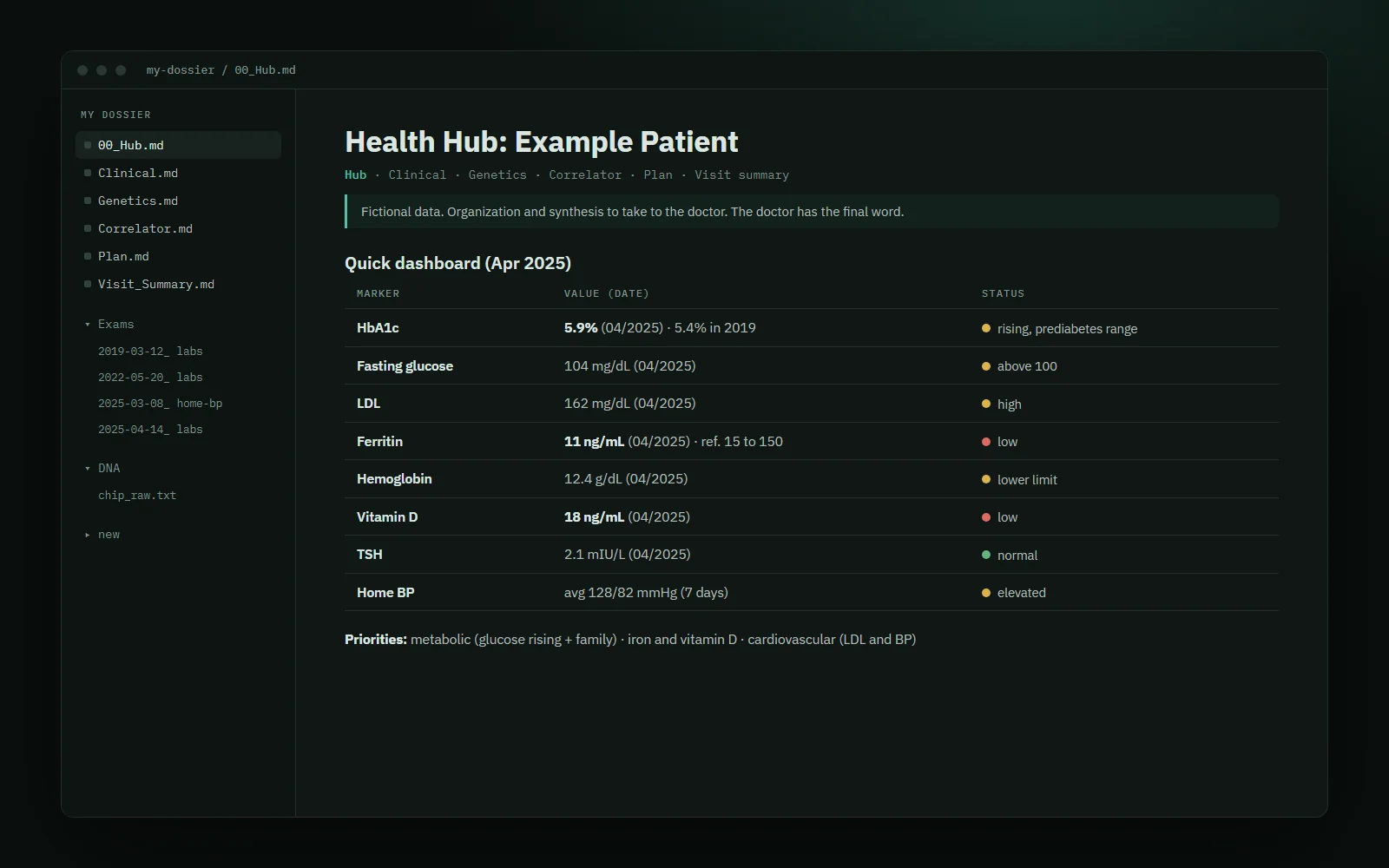Expand the new folder
This screenshot has height=868, width=1389.
(x=102, y=535)
